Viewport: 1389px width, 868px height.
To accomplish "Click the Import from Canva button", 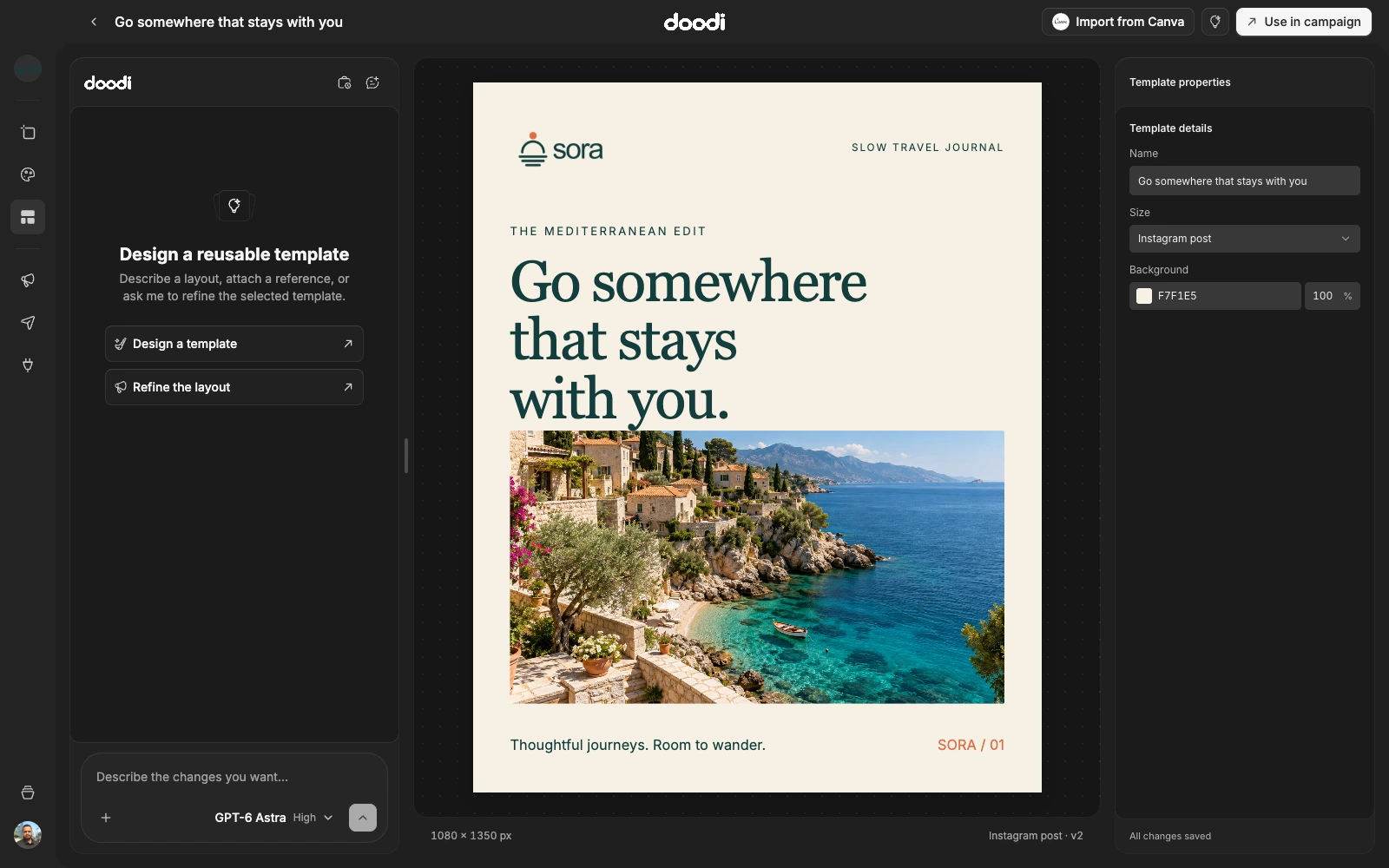I will pos(1118,22).
